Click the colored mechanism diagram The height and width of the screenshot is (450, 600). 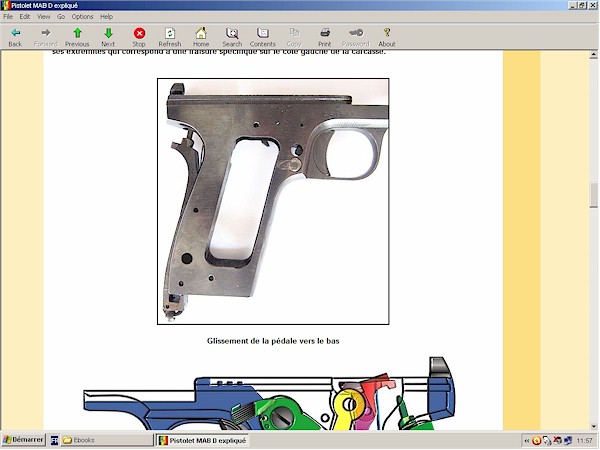click(269, 393)
